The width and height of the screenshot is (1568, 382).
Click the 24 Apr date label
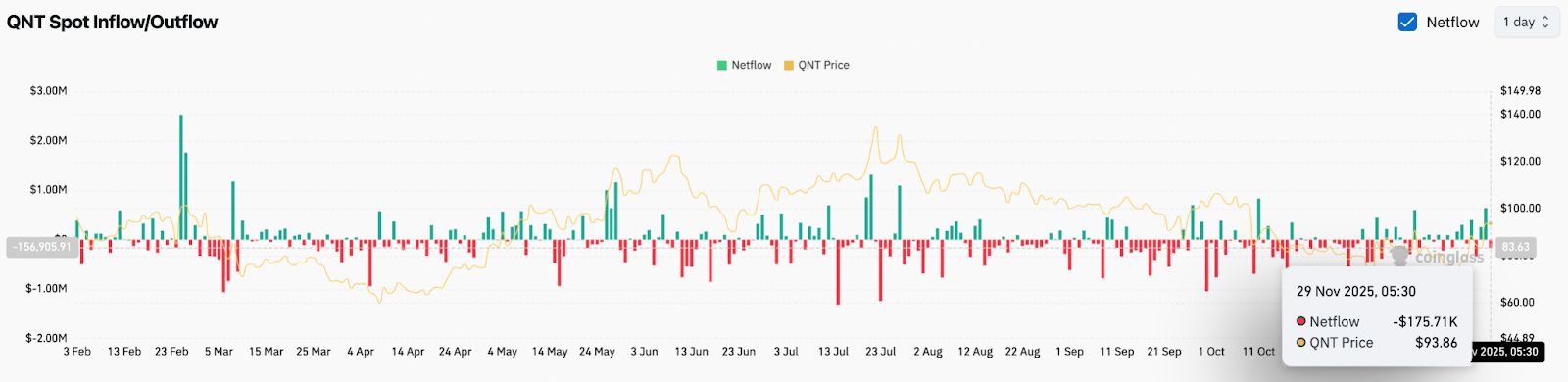[x=455, y=352]
